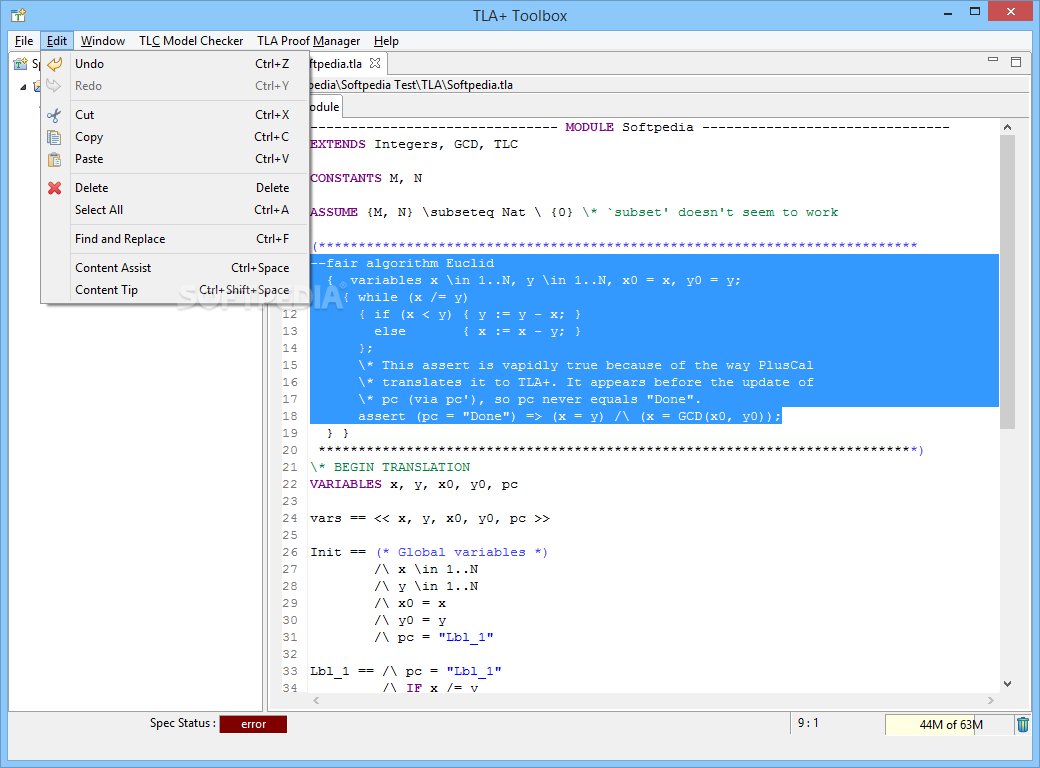This screenshot has height=768, width=1040.
Task: Minimize the editor pane
Action: coord(993,60)
